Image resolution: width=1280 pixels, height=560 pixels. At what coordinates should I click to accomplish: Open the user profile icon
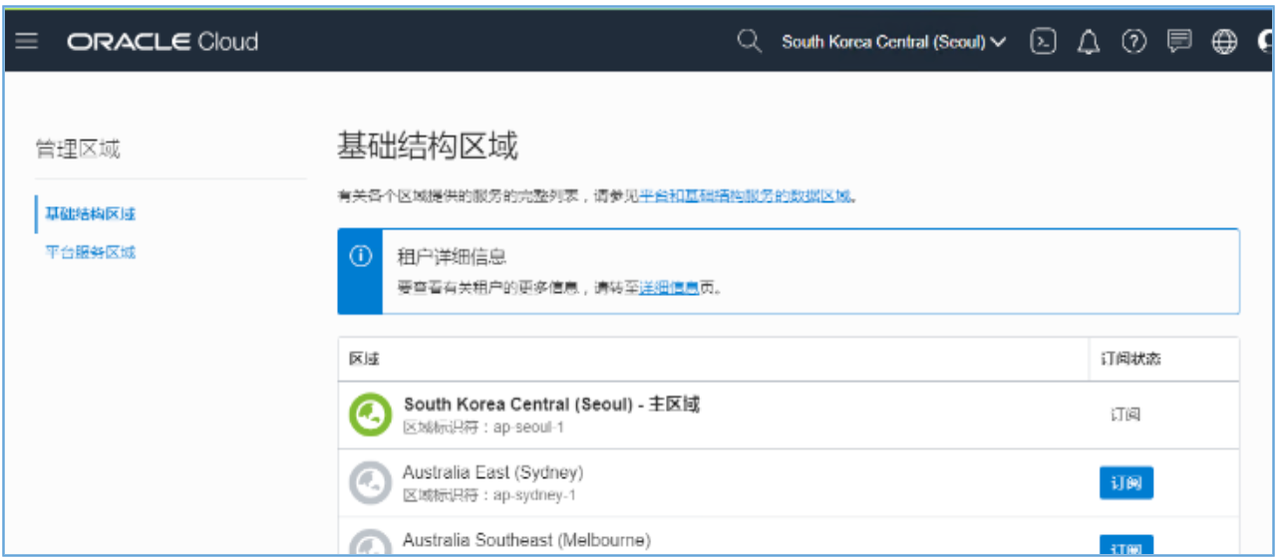[x=1266, y=42]
